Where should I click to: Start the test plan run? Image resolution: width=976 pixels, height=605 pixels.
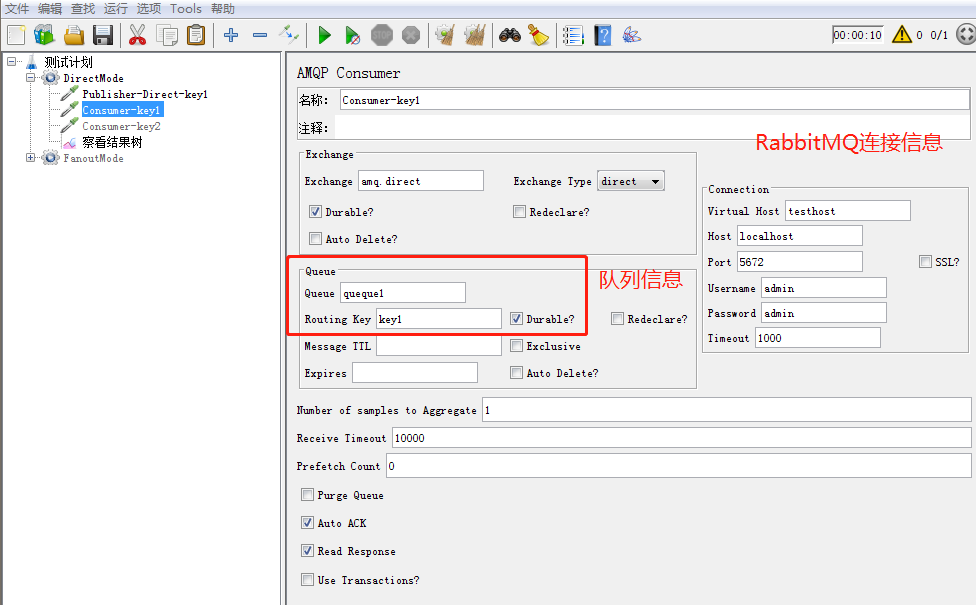pyautogui.click(x=323, y=34)
